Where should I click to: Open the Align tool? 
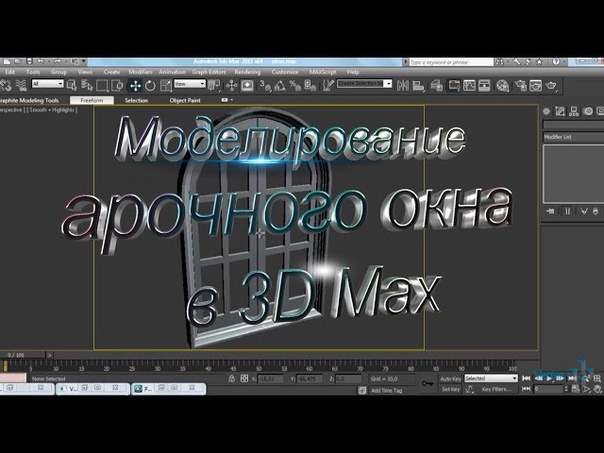pos(418,85)
